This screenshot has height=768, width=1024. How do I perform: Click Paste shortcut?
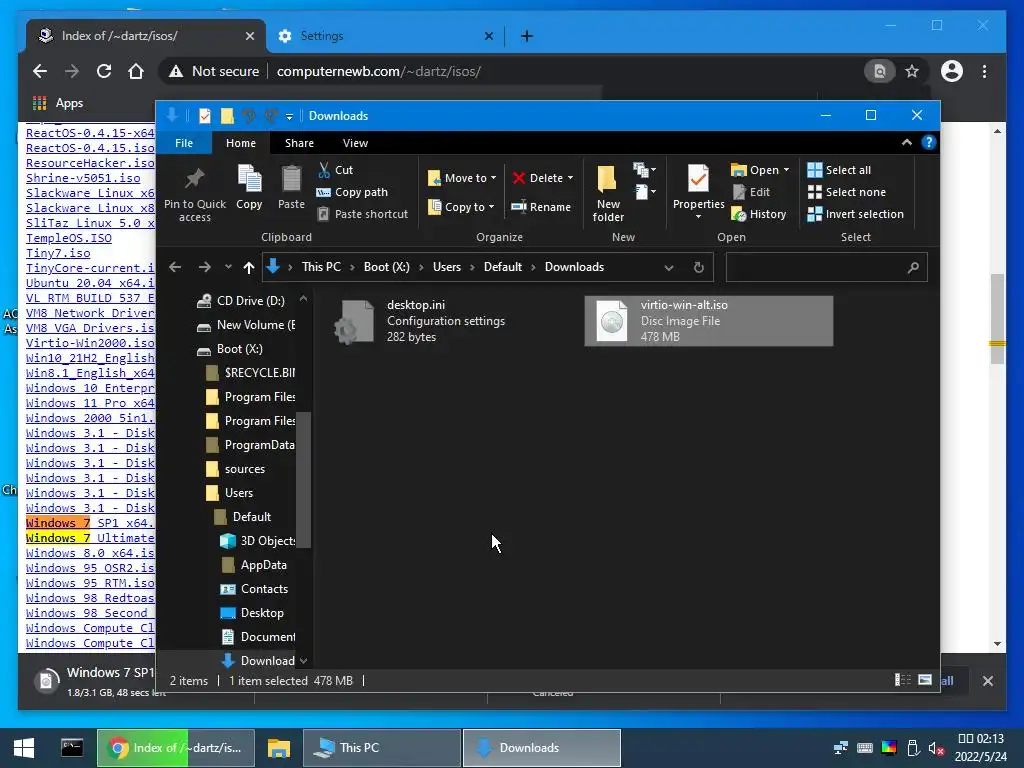coord(363,214)
